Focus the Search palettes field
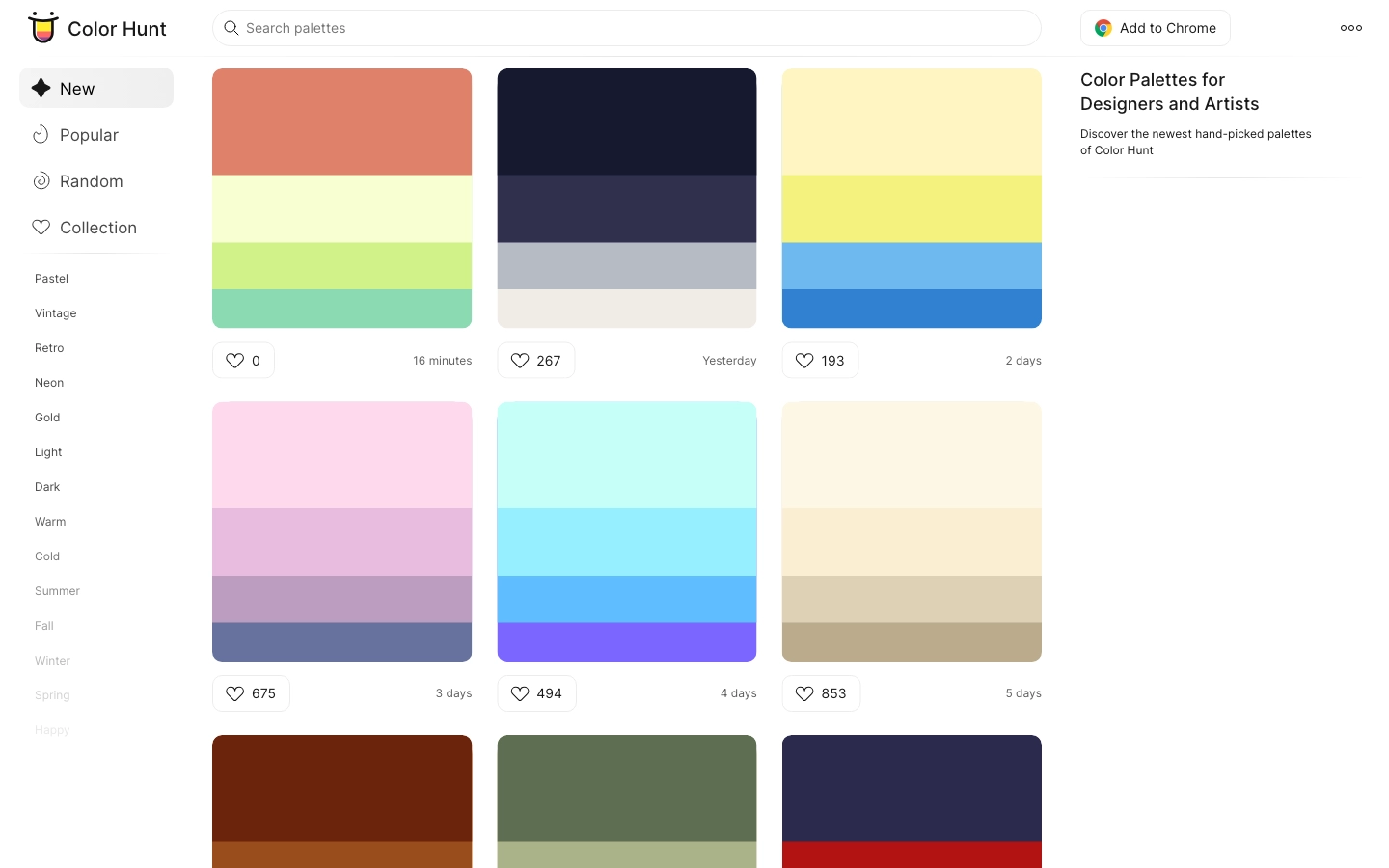The height and width of the screenshot is (868, 1389). pyautogui.click(x=627, y=28)
